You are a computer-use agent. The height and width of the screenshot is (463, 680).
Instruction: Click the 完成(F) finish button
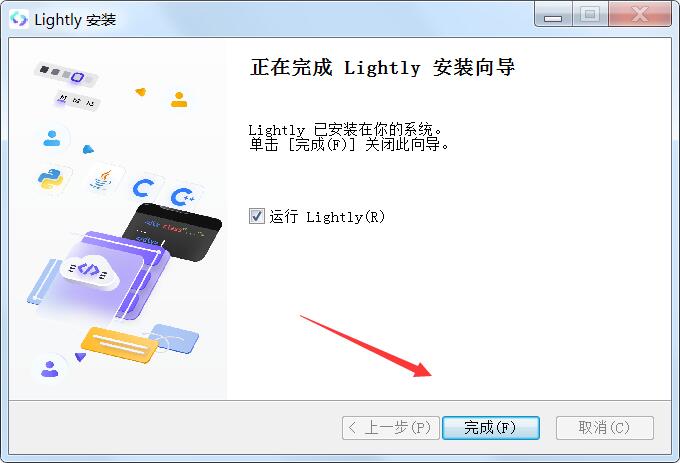click(490, 428)
